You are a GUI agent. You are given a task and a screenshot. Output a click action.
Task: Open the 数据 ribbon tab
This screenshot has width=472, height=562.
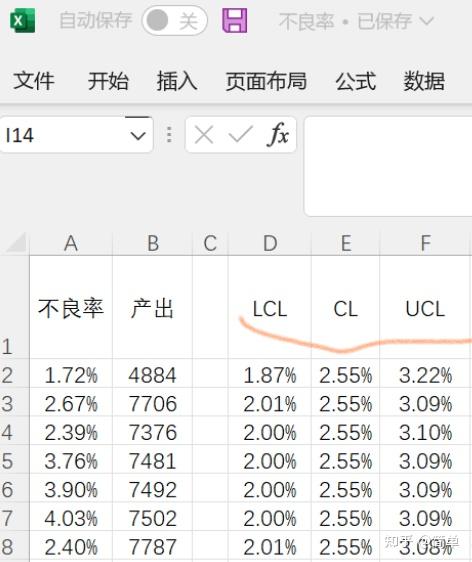click(x=424, y=81)
